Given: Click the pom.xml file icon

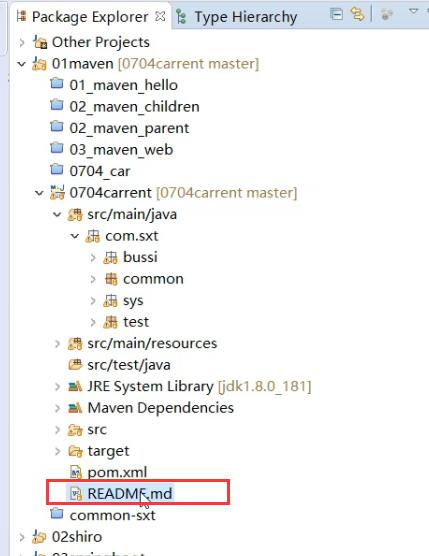Looking at the screenshot, I should (76, 473).
